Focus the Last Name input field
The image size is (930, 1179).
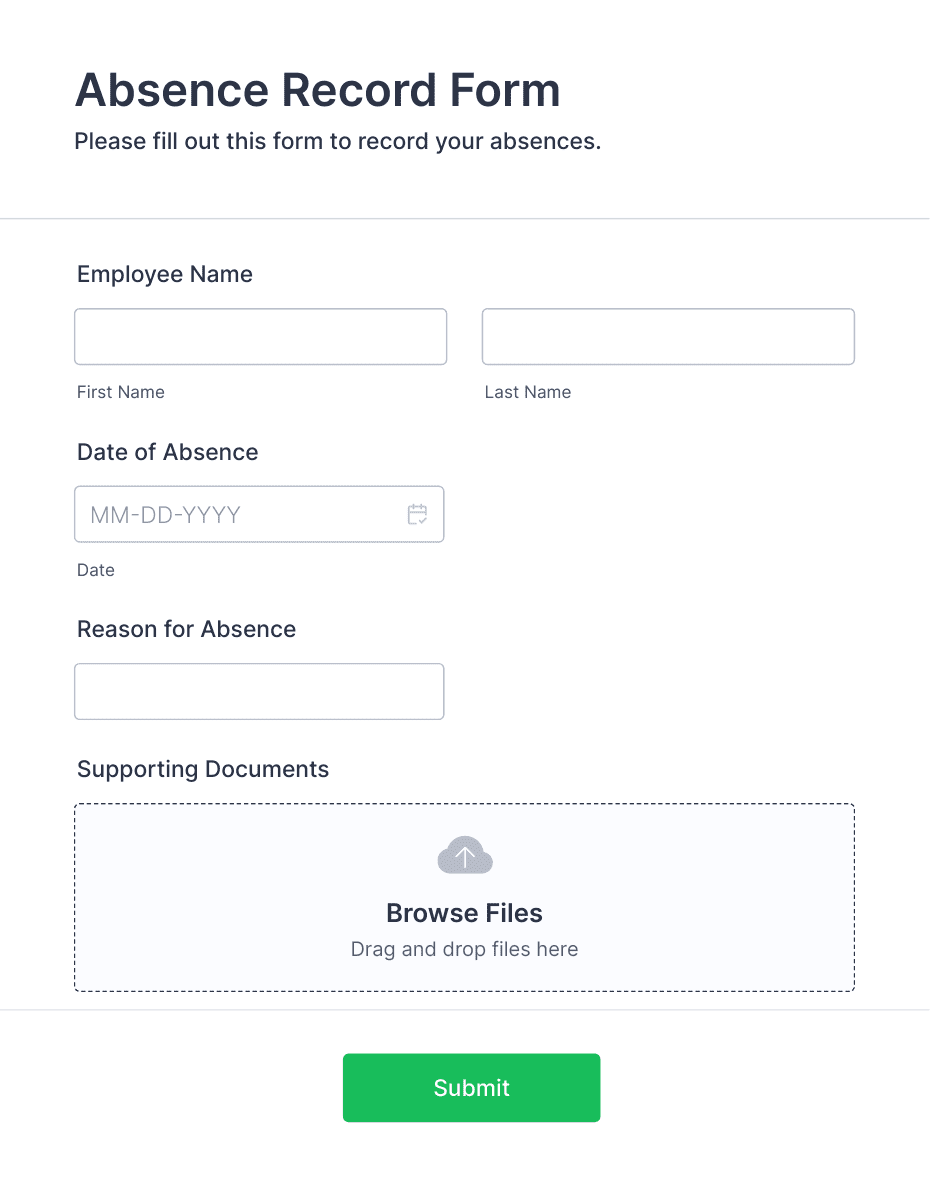pyautogui.click(x=668, y=337)
